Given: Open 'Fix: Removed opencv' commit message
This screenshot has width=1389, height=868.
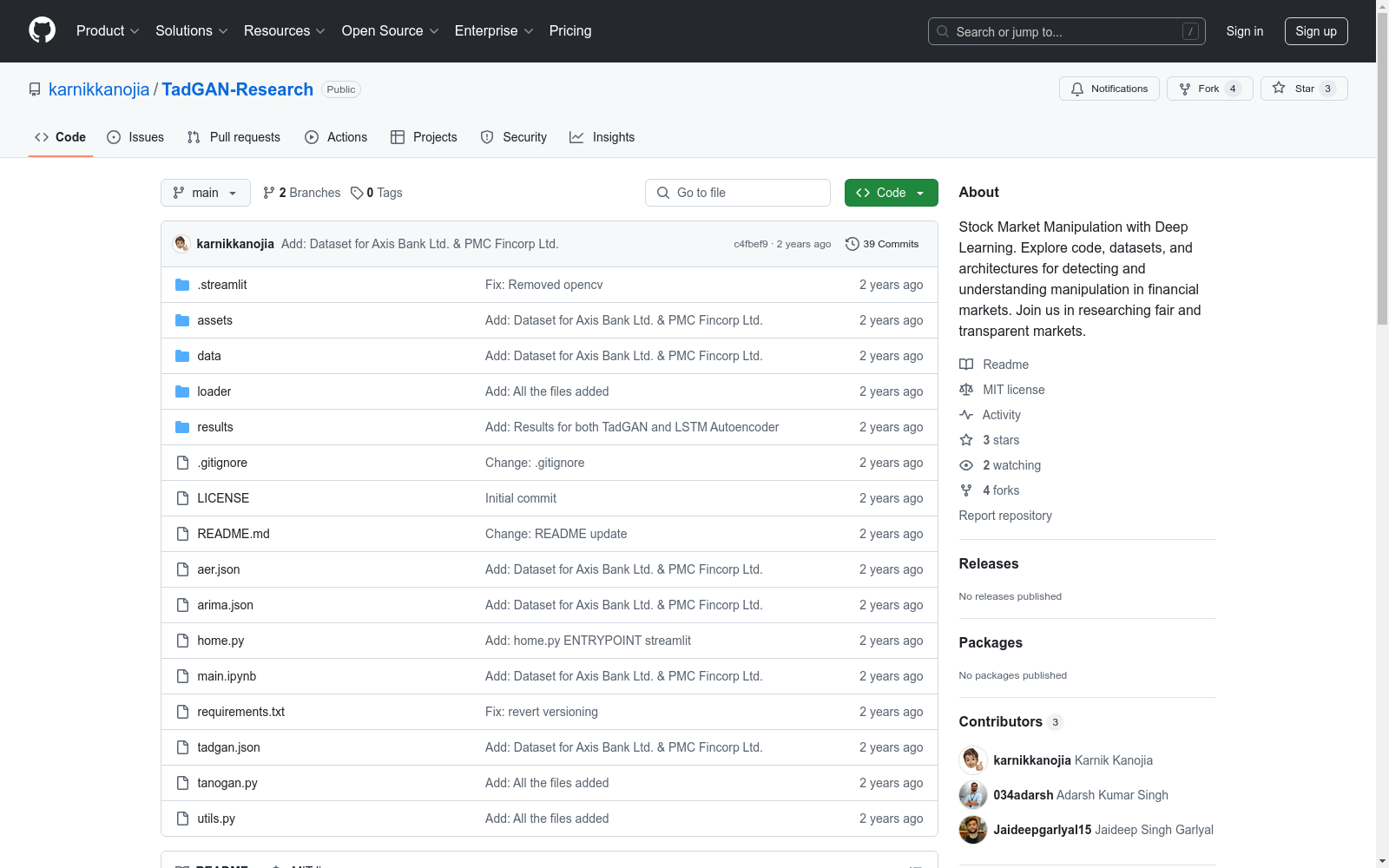Looking at the screenshot, I should (x=544, y=285).
